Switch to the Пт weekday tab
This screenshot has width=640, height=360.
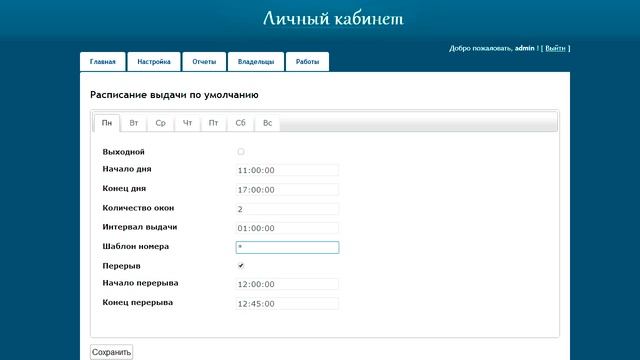(x=213, y=123)
